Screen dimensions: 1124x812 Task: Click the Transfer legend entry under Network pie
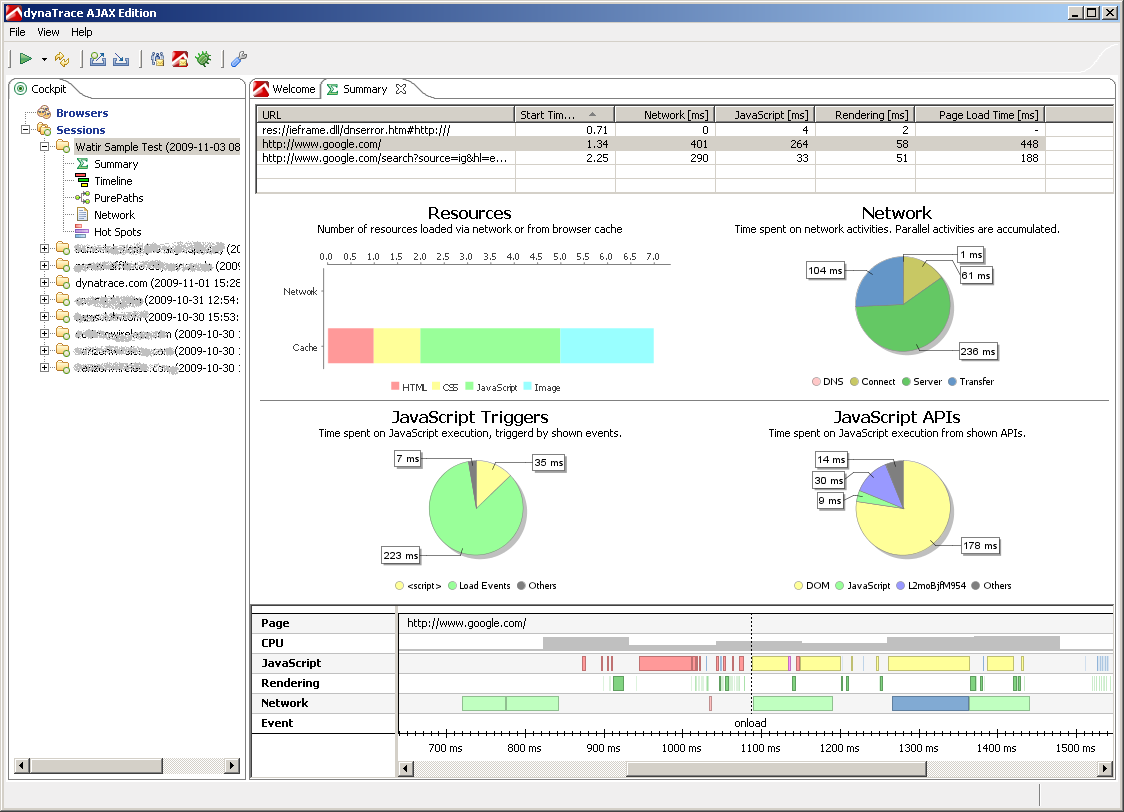(971, 381)
